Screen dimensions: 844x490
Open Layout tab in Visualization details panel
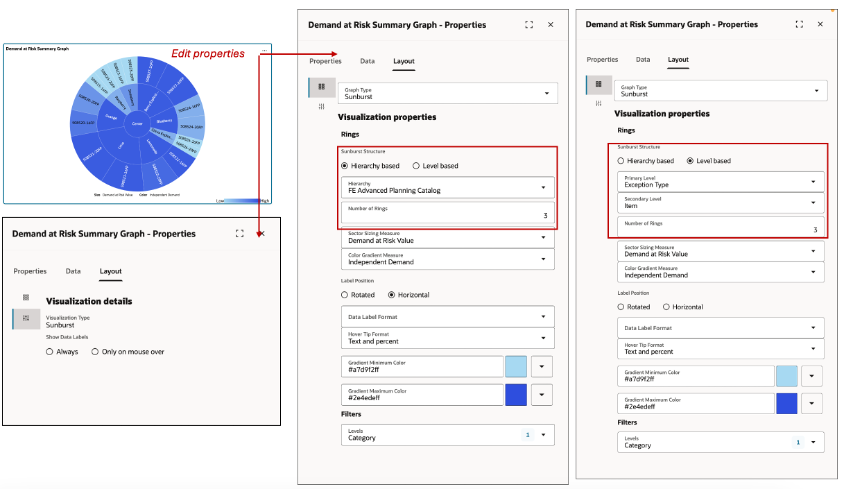tap(110, 271)
